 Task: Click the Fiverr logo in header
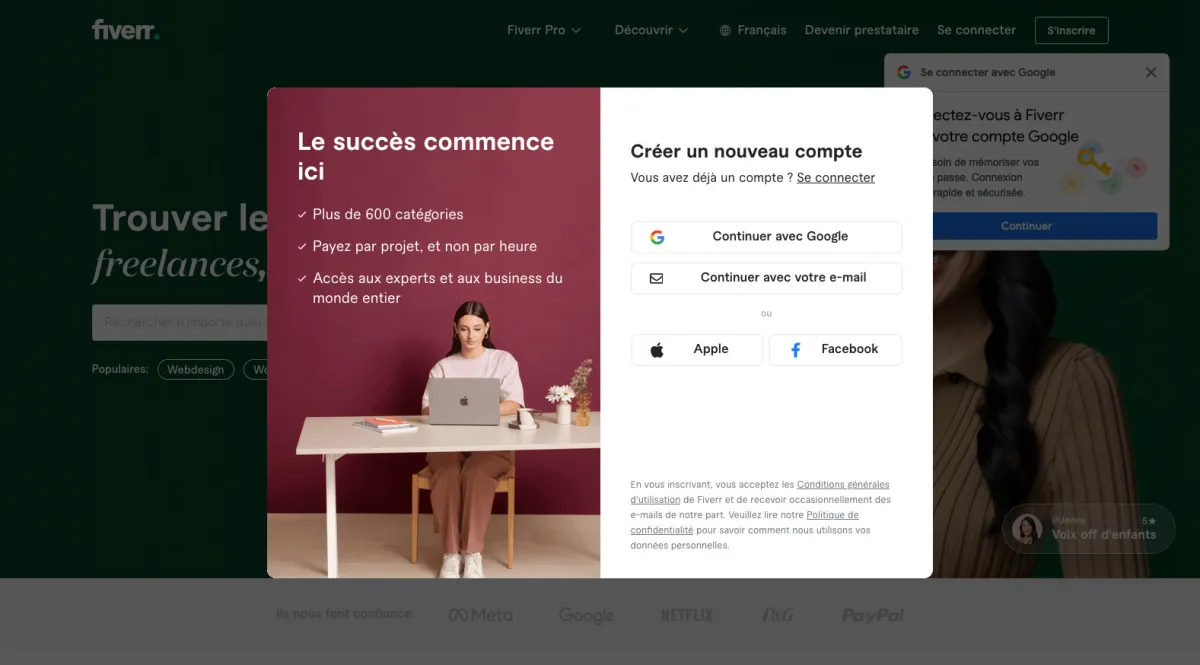(125, 29)
